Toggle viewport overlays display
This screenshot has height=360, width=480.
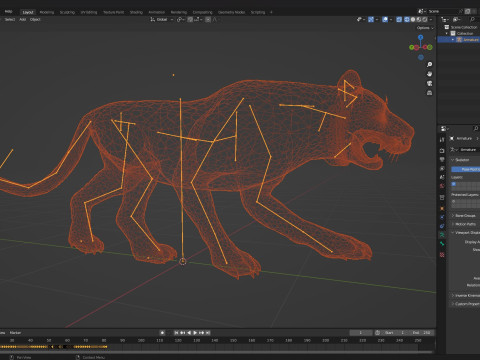pyautogui.click(x=385, y=20)
